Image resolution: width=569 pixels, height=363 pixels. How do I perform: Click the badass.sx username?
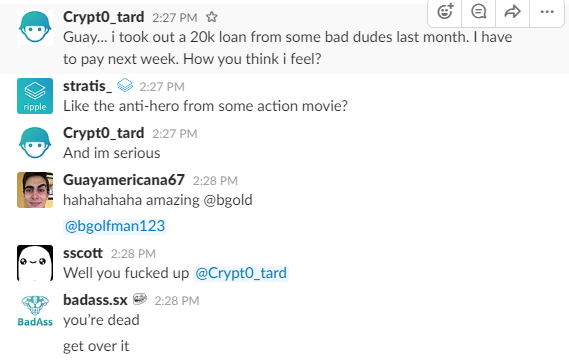pos(95,300)
